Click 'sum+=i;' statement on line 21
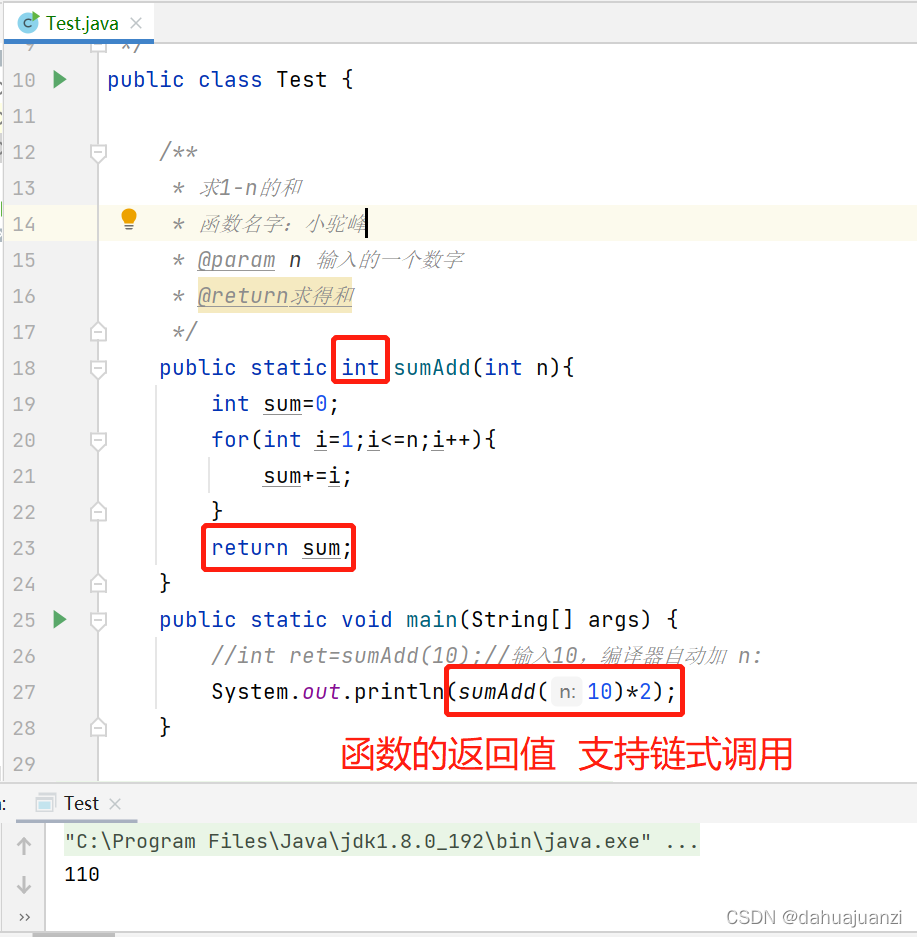The image size is (917, 937). pyautogui.click(x=308, y=476)
